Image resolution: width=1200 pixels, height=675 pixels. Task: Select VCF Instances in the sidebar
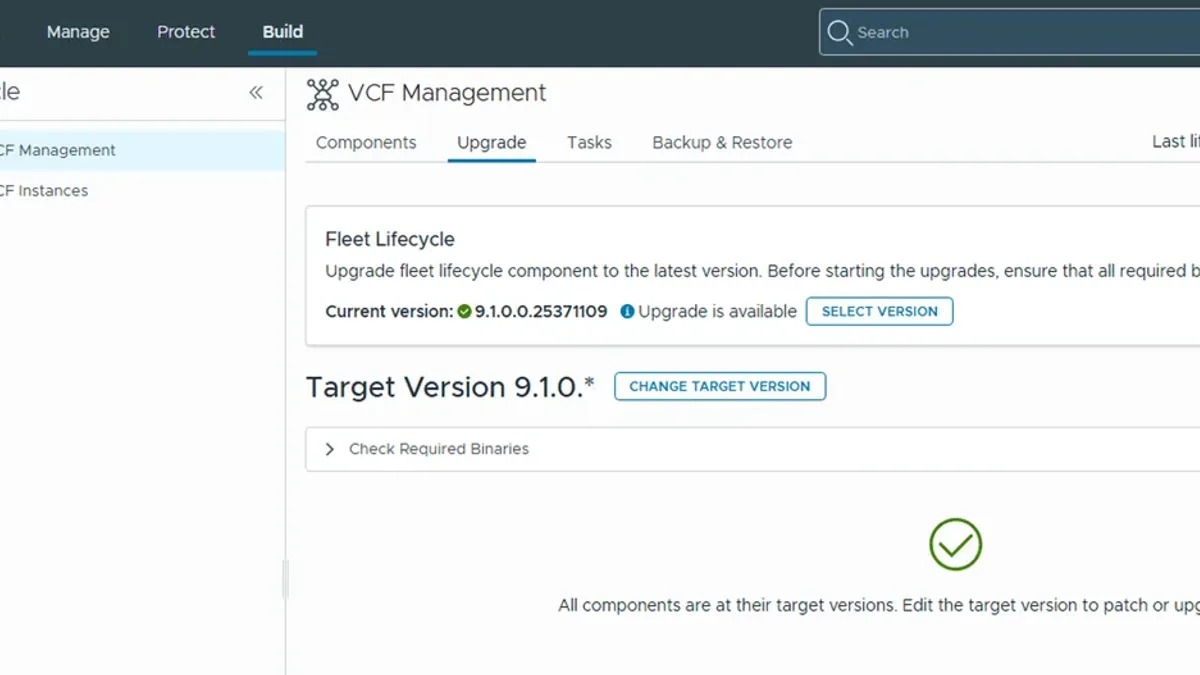click(x=142, y=190)
